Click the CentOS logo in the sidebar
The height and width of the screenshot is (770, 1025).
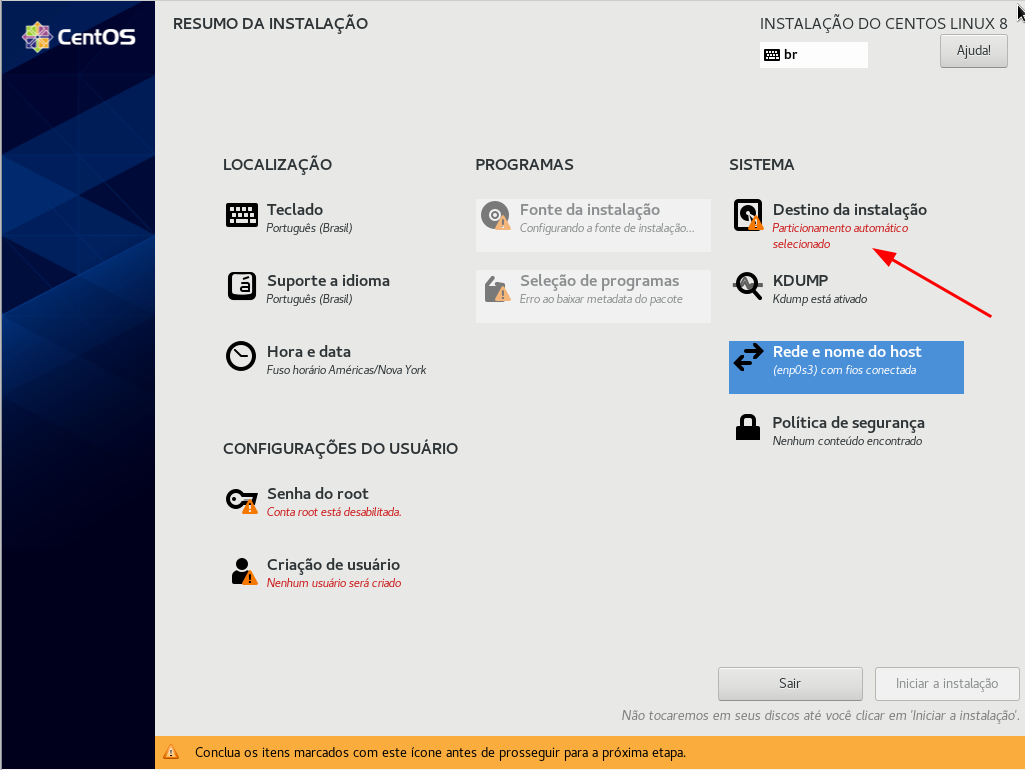[79, 37]
